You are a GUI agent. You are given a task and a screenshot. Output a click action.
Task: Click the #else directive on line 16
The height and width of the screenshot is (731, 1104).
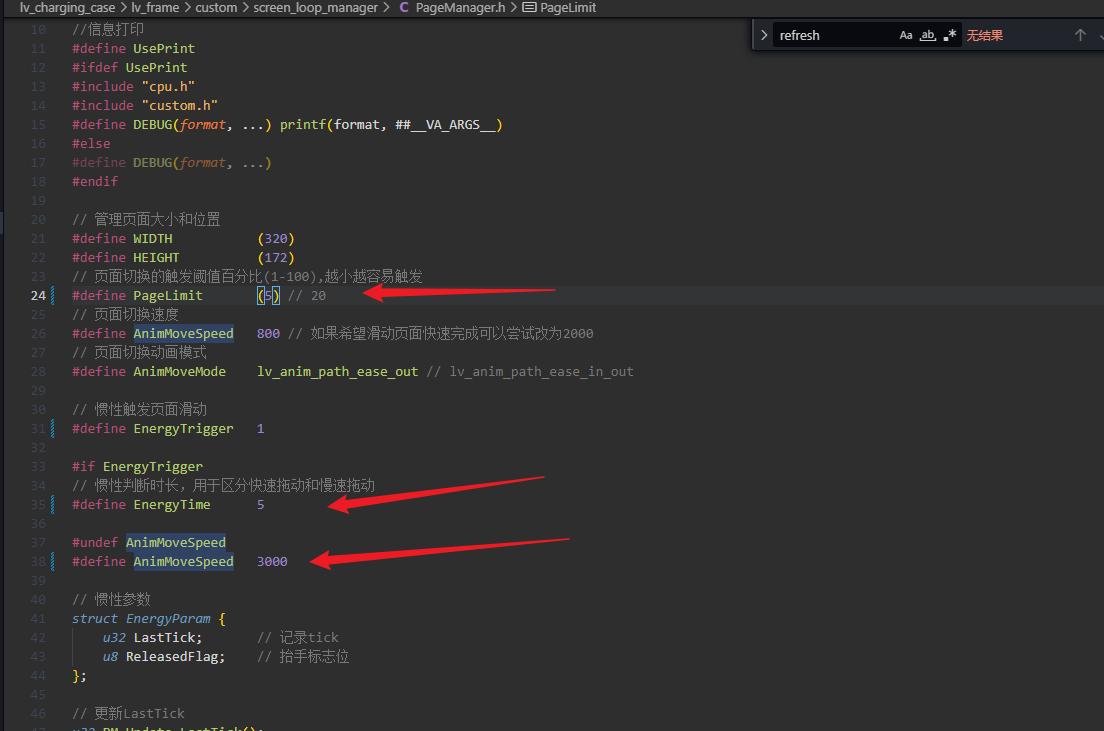[91, 144]
